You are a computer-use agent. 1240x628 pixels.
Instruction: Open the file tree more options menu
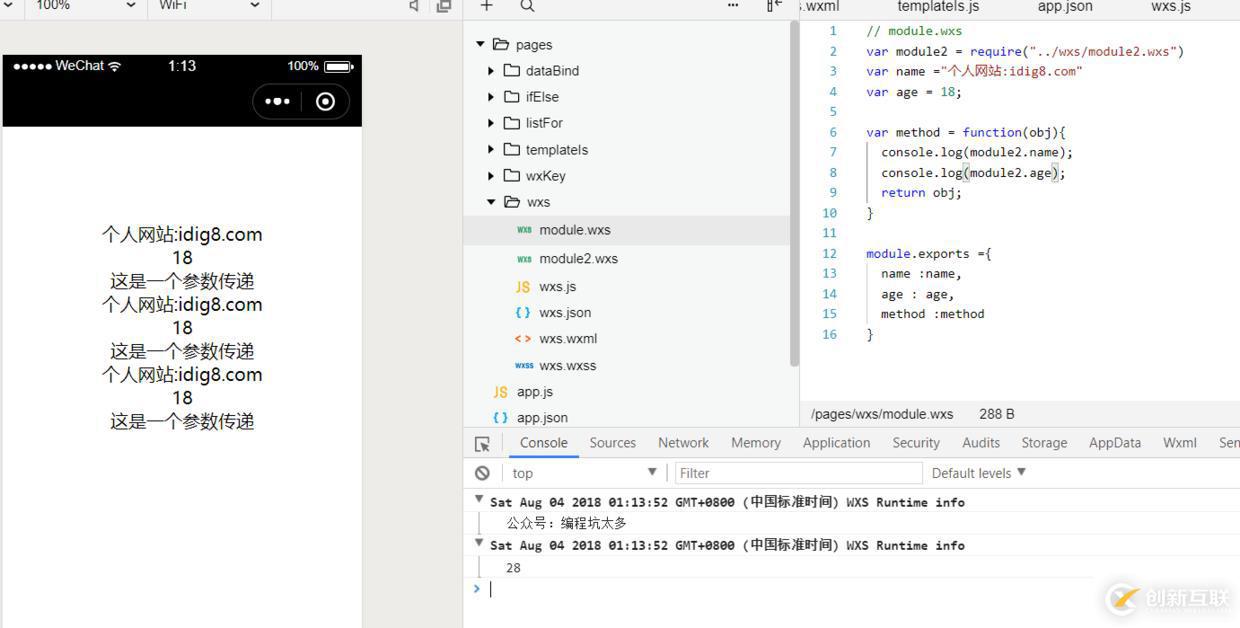click(733, 6)
